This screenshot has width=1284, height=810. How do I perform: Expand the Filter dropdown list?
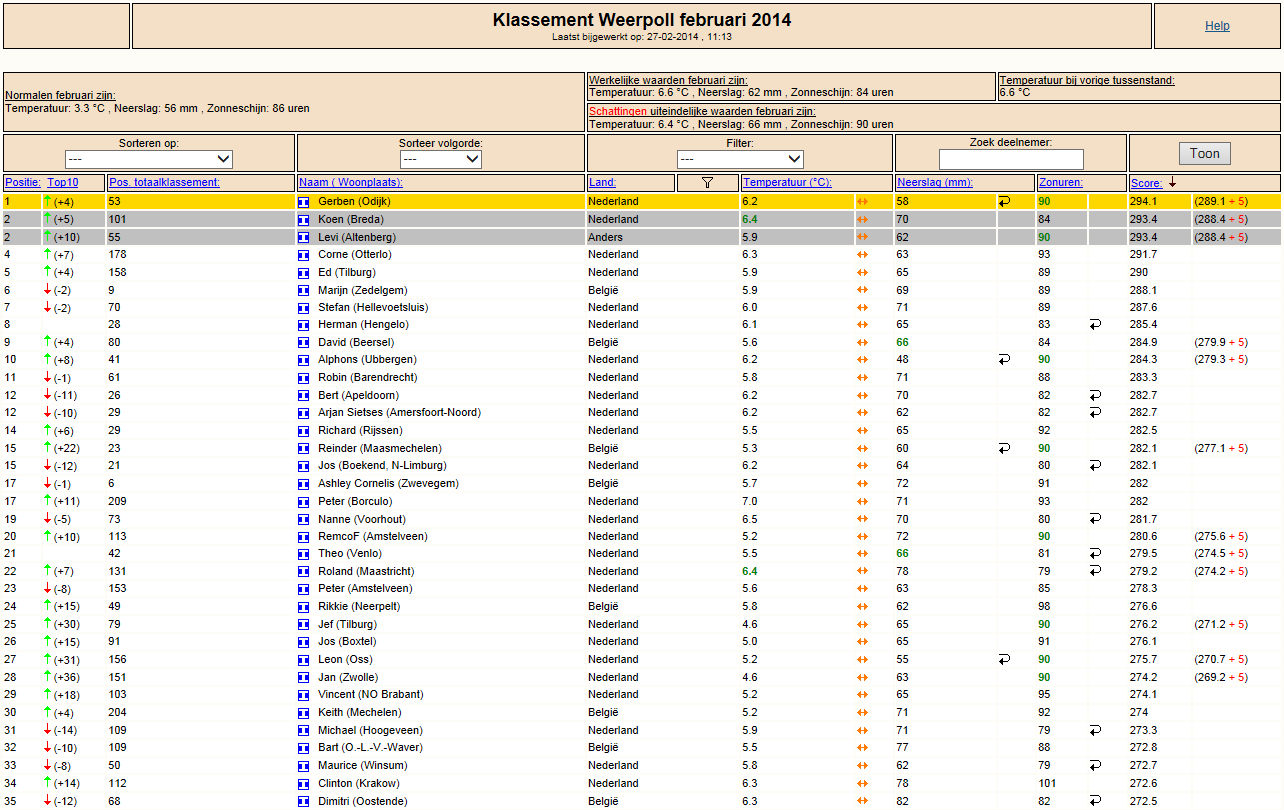click(x=740, y=159)
